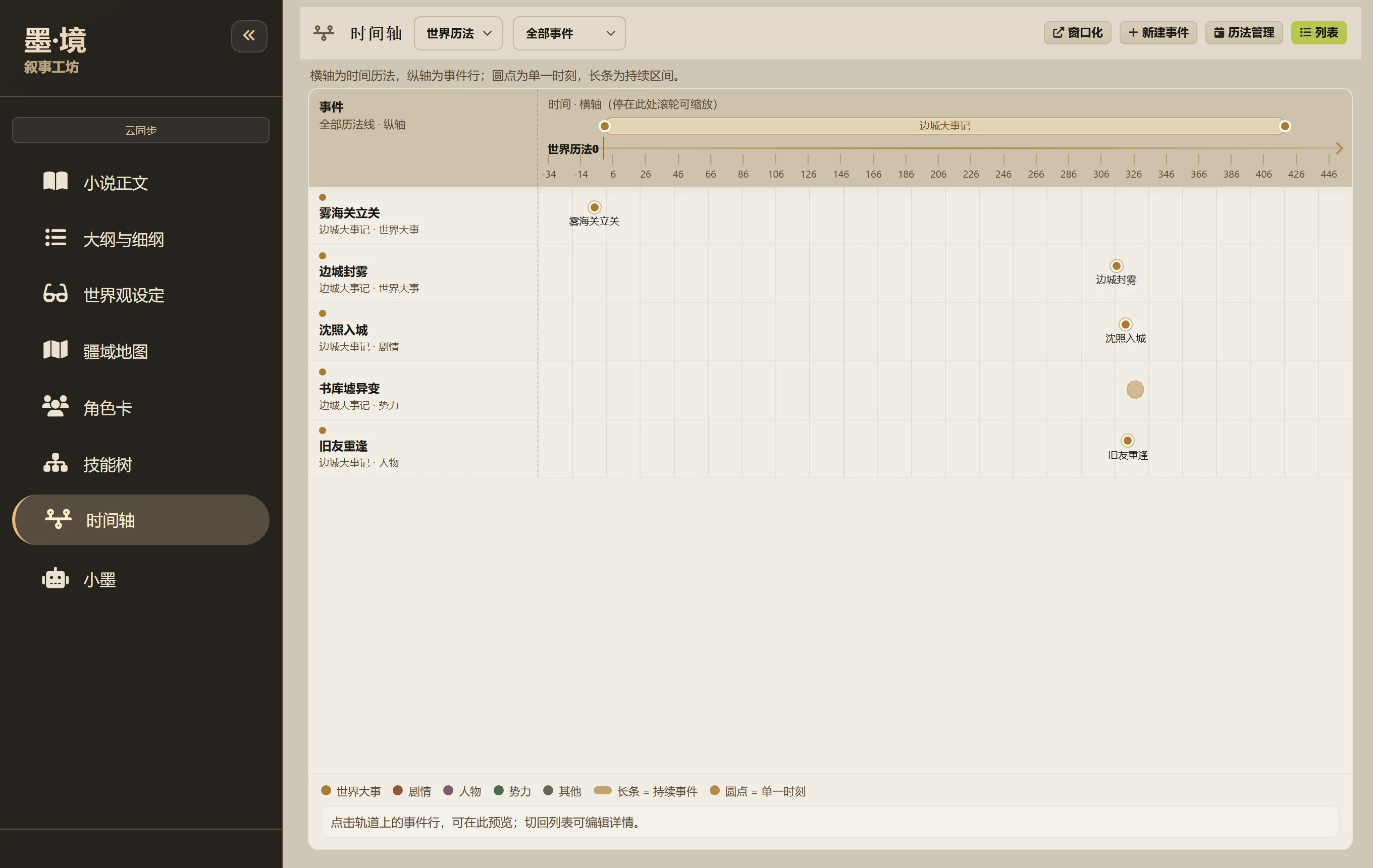Select the 边城大事记 span bar
The height and width of the screenshot is (868, 1373).
point(944,125)
